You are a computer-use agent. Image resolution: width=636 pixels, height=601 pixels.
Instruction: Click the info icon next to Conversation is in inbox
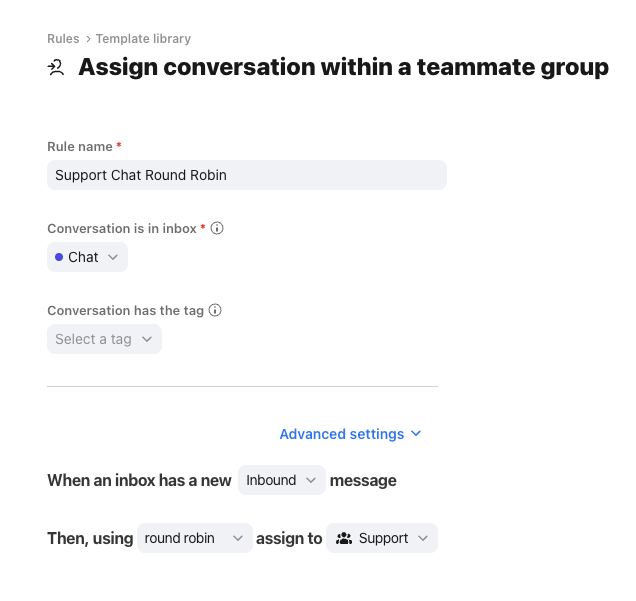(x=217, y=228)
